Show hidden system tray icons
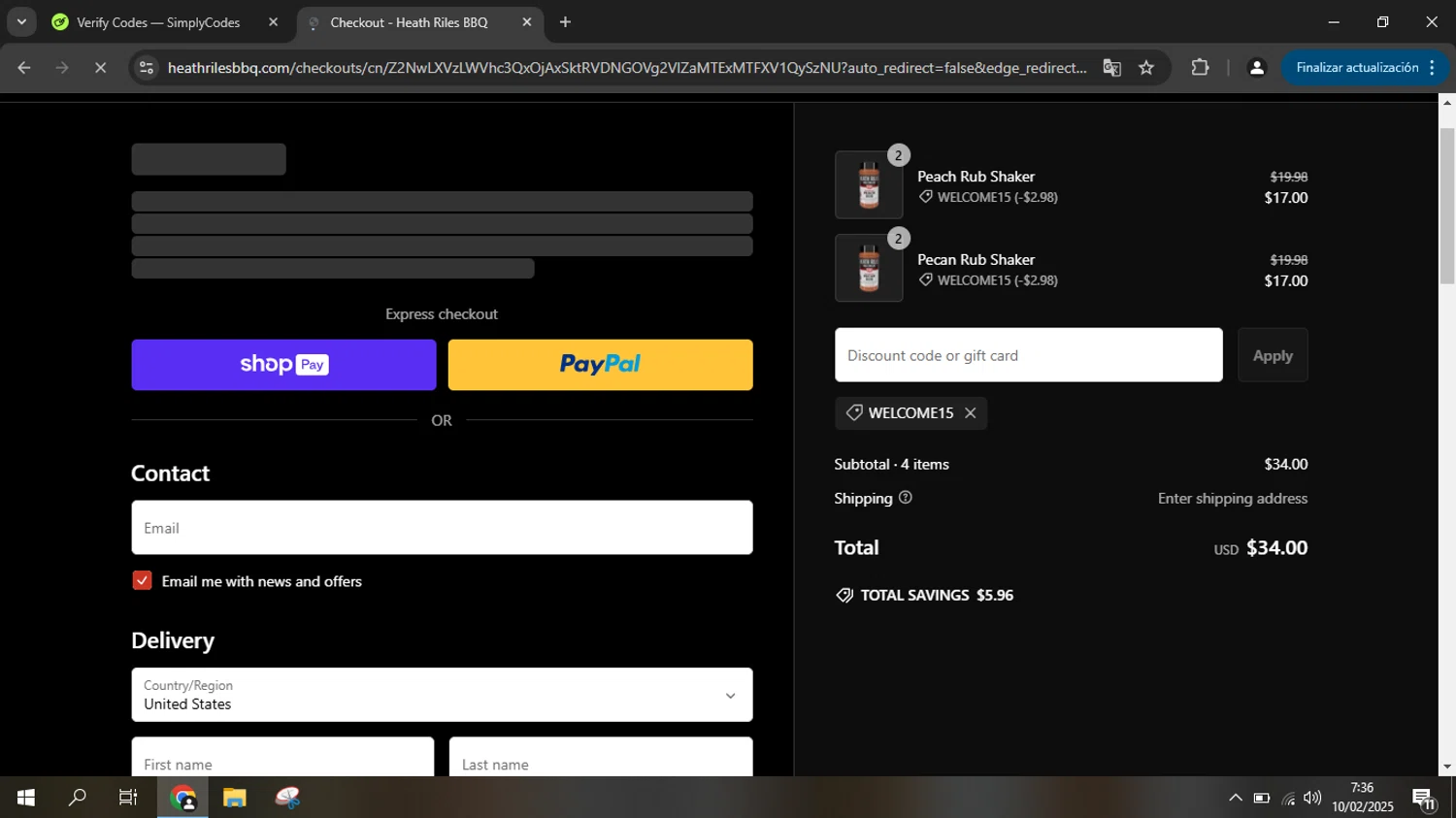 click(x=1235, y=799)
